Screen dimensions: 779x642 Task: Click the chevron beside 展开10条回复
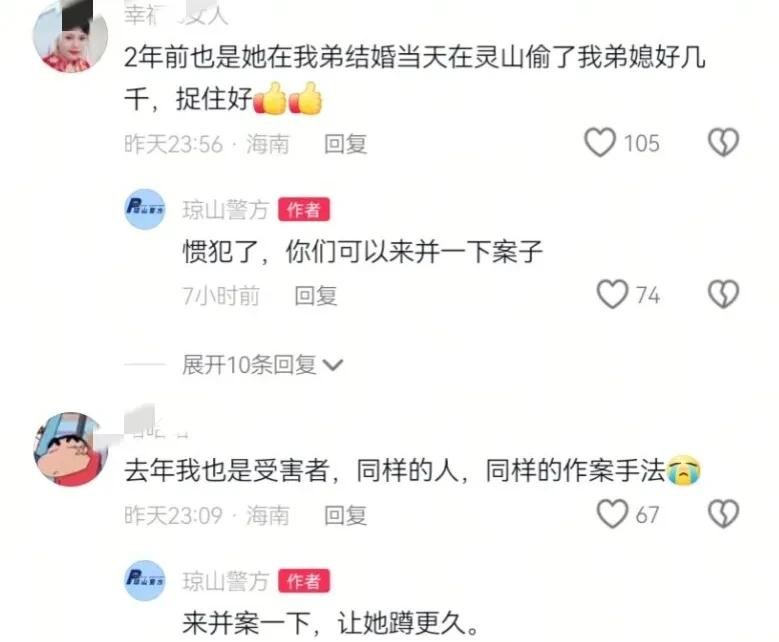coord(332,365)
